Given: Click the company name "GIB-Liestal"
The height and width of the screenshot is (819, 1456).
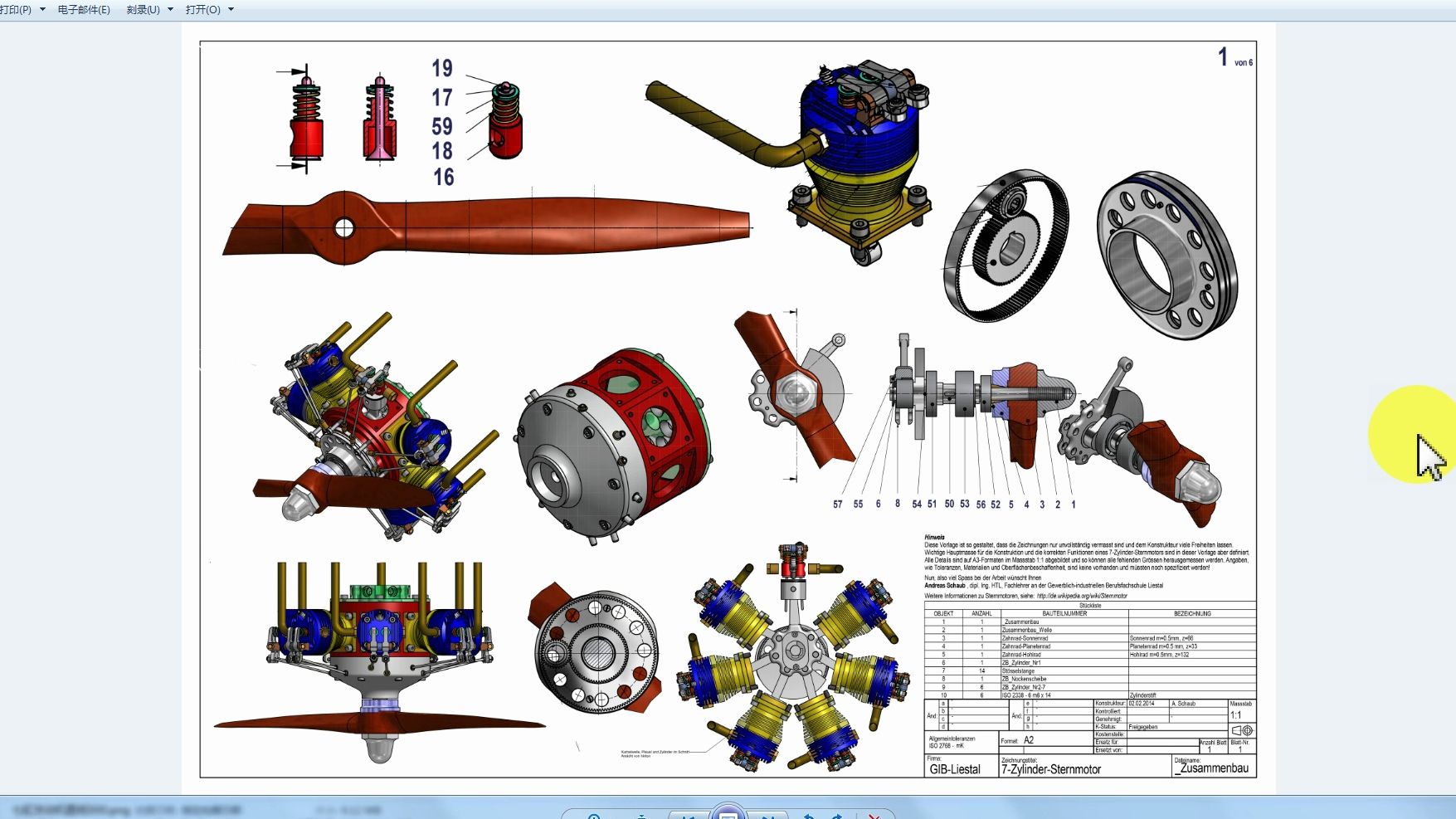Looking at the screenshot, I should [955, 769].
